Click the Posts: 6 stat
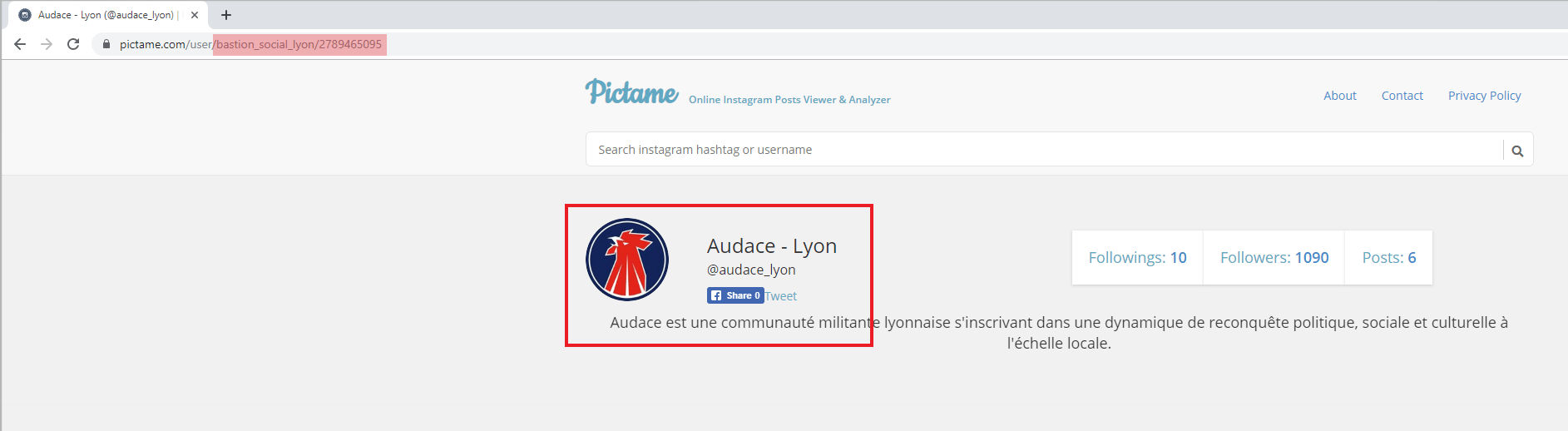This screenshot has width=1568, height=431. coord(1388,258)
